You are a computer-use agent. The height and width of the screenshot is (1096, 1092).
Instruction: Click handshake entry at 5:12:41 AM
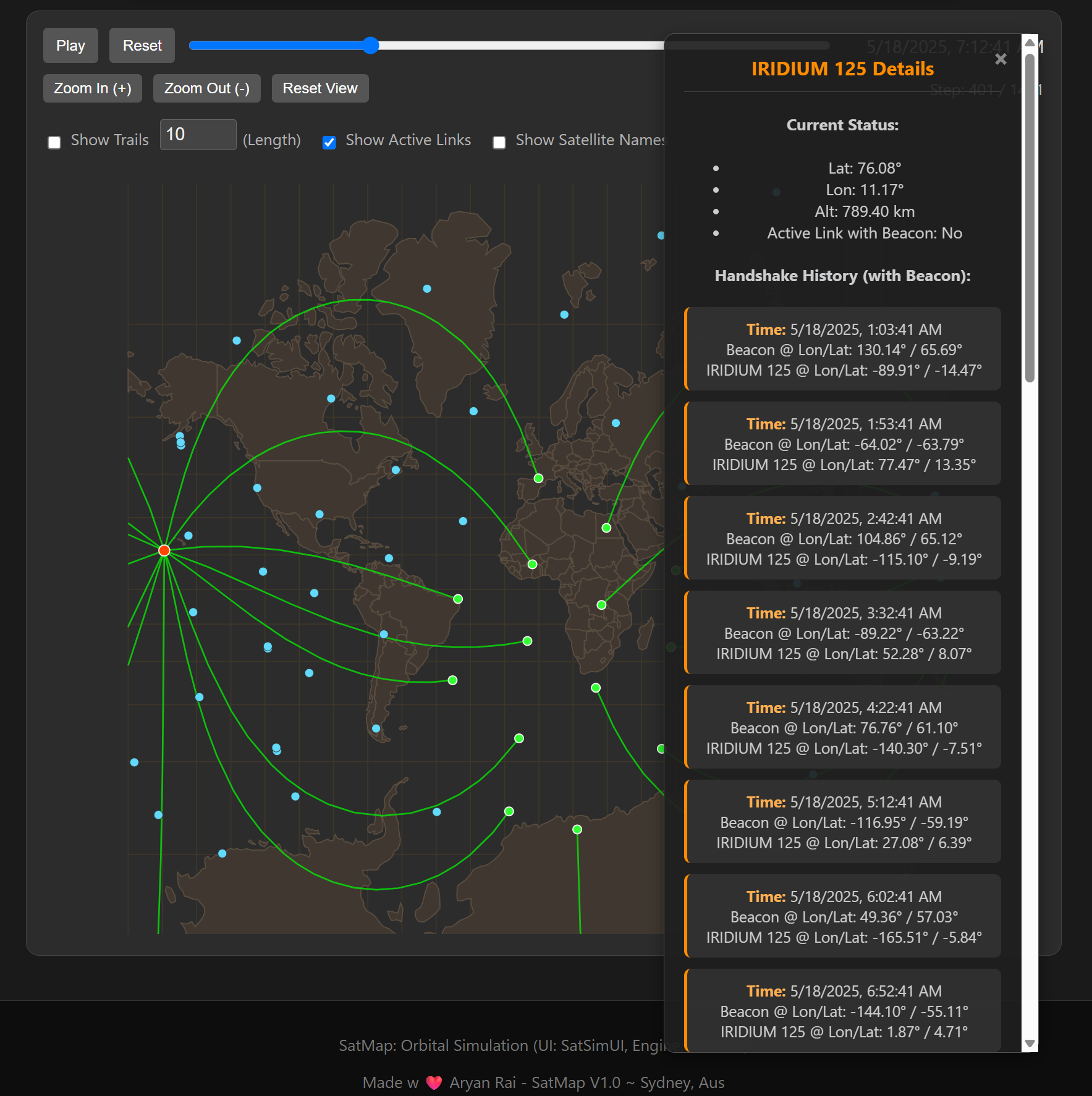(x=843, y=822)
